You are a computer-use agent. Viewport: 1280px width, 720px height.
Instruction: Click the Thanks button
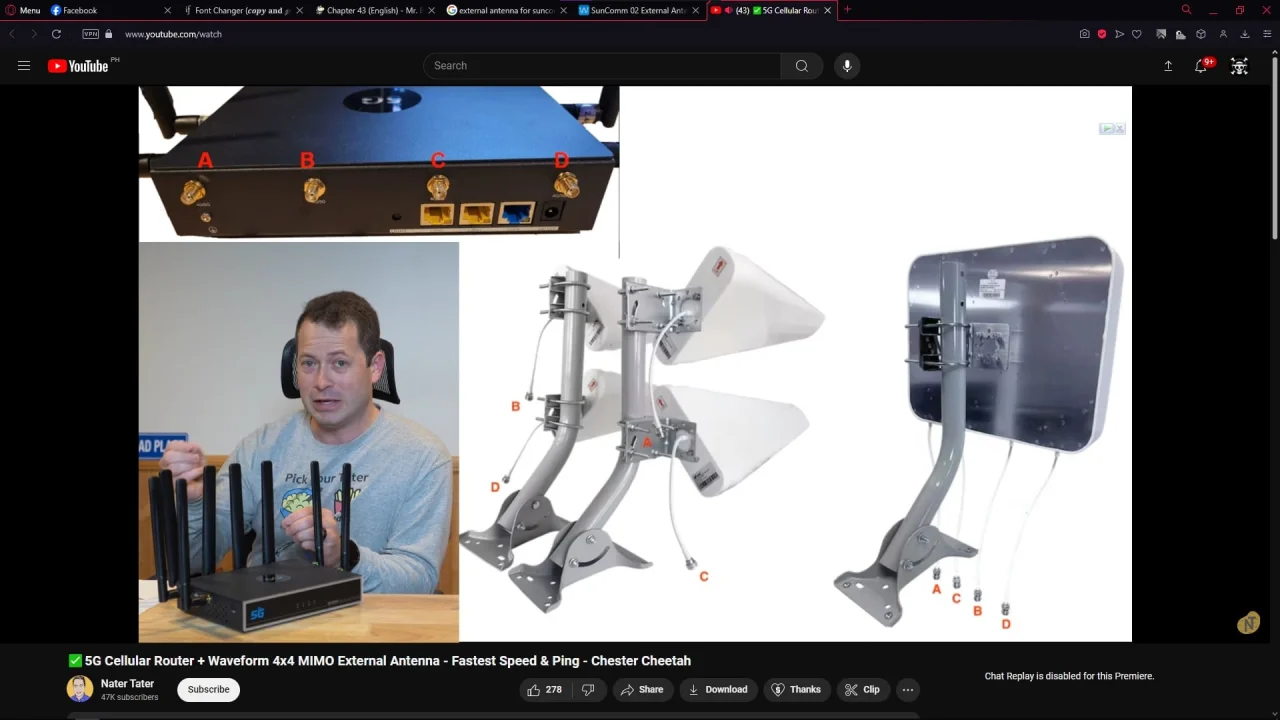[796, 689]
